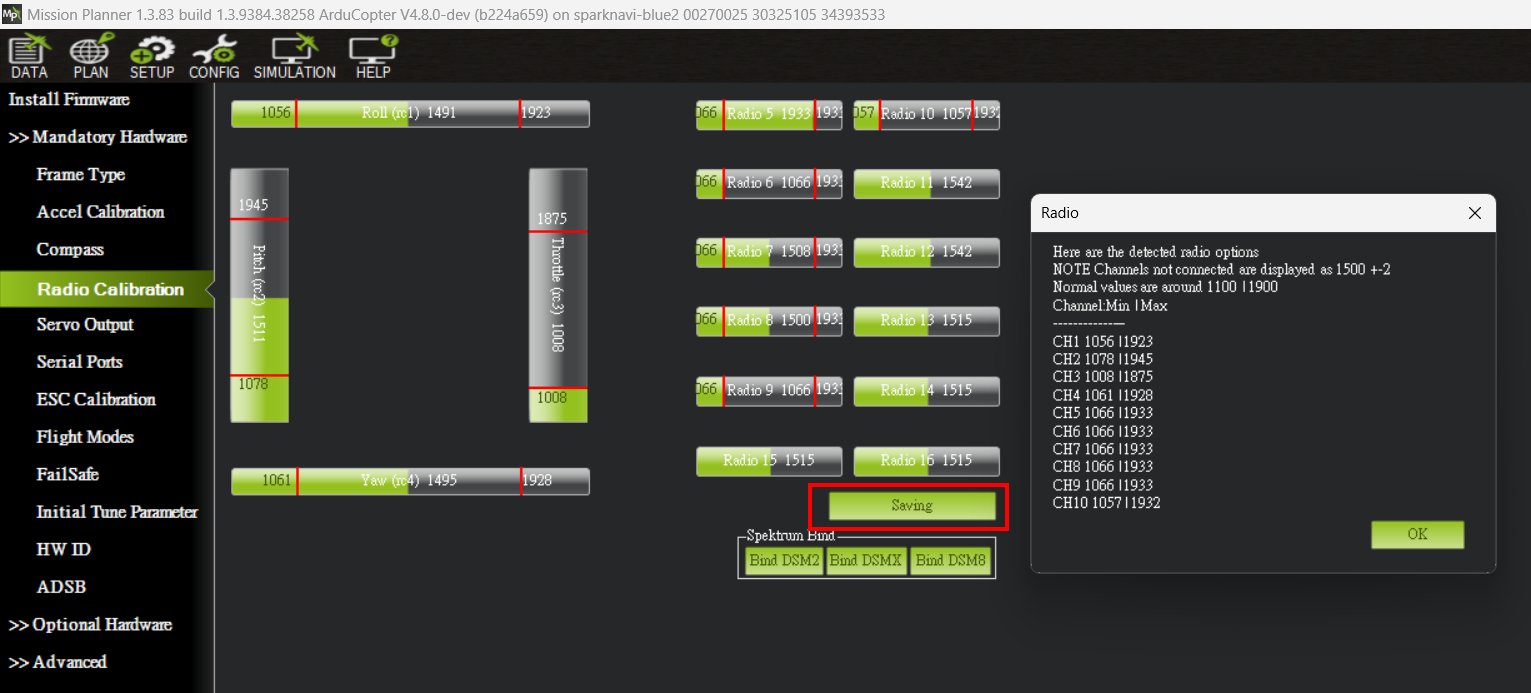Expand the Advanced section
The image size is (1531, 693).
pyautogui.click(x=58, y=662)
